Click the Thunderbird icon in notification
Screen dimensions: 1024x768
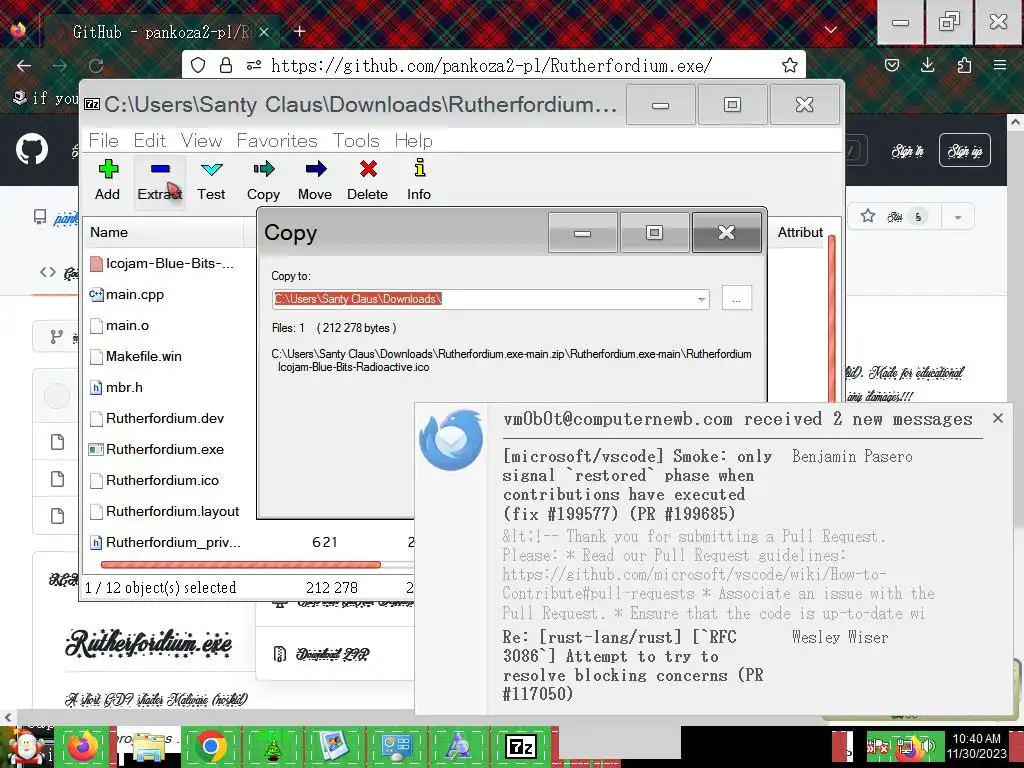451,440
